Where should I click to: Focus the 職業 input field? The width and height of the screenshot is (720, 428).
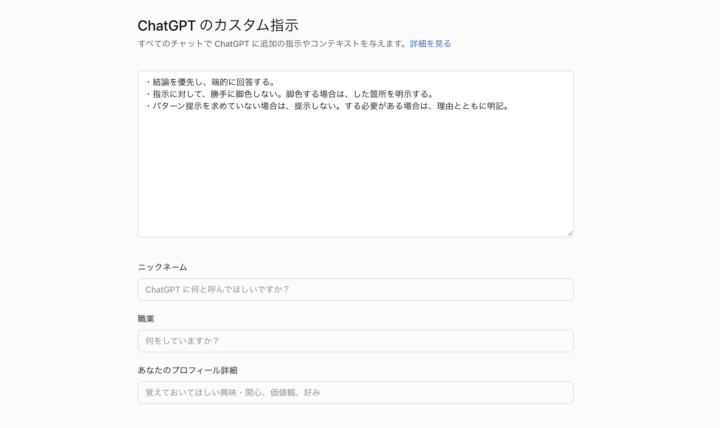[355, 341]
